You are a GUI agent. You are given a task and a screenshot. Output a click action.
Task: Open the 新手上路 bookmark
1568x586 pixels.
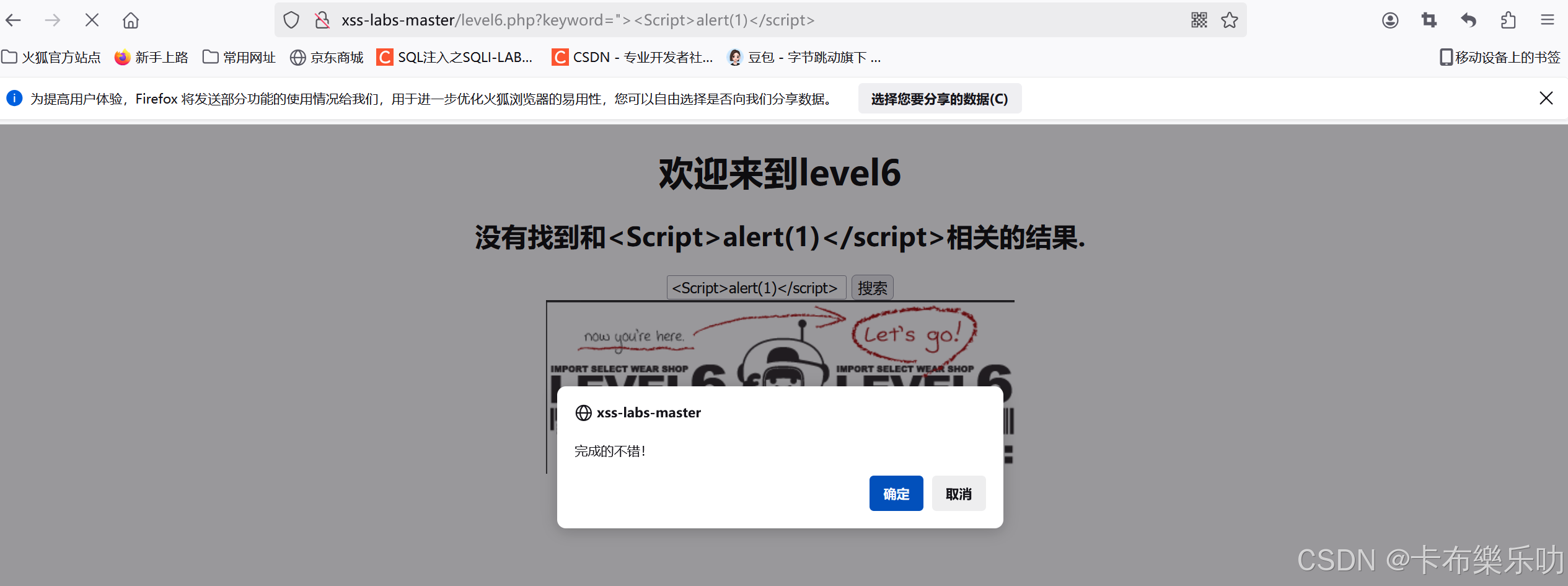(151, 58)
